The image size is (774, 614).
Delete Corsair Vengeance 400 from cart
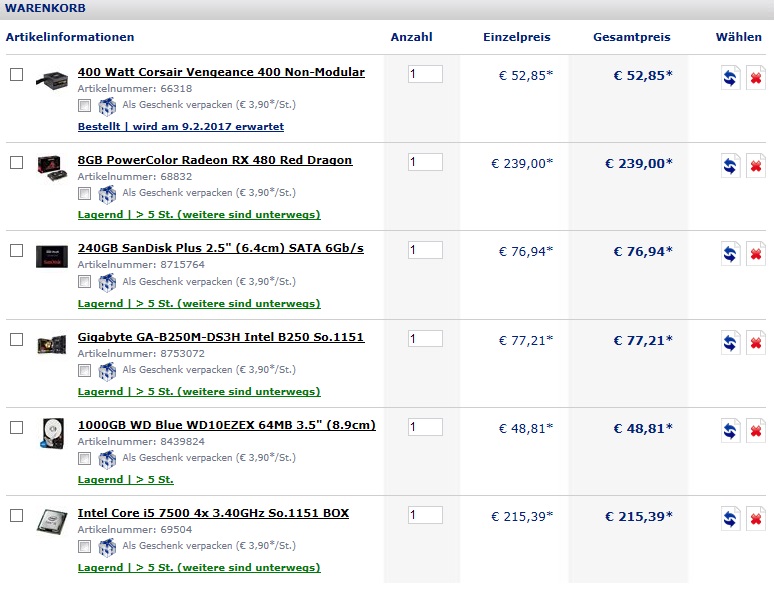pyautogui.click(x=755, y=77)
